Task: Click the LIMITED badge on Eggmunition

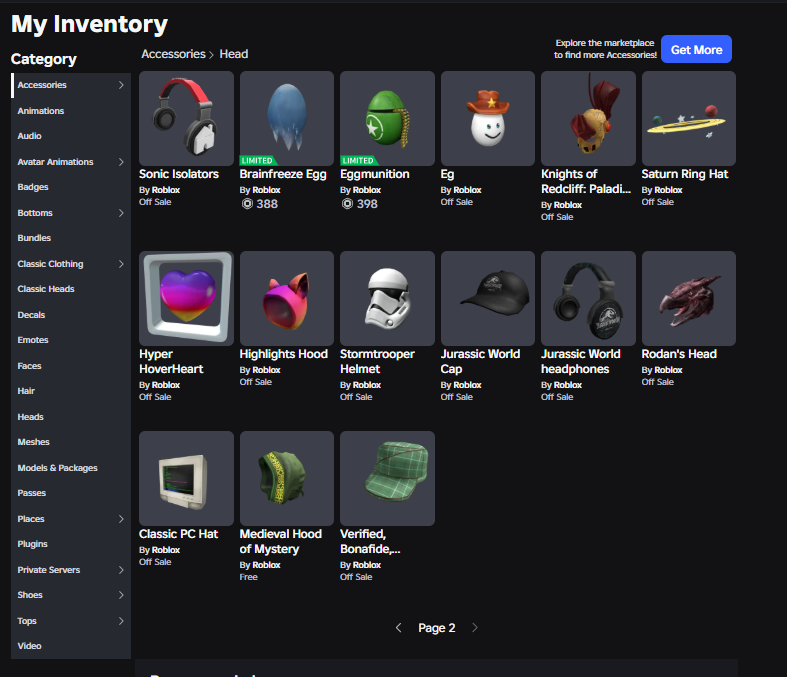Action: 359,161
